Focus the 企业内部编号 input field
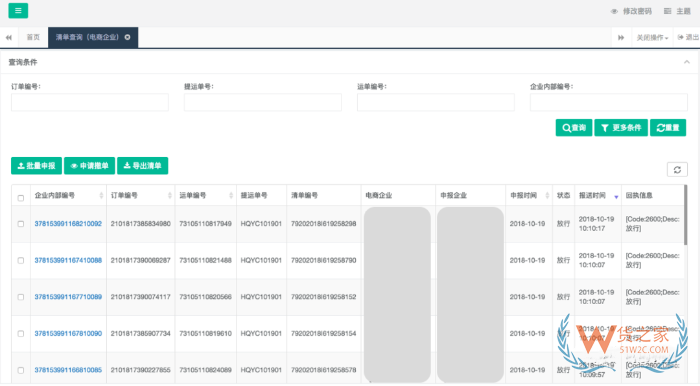This screenshot has height=386, width=700. coord(609,102)
